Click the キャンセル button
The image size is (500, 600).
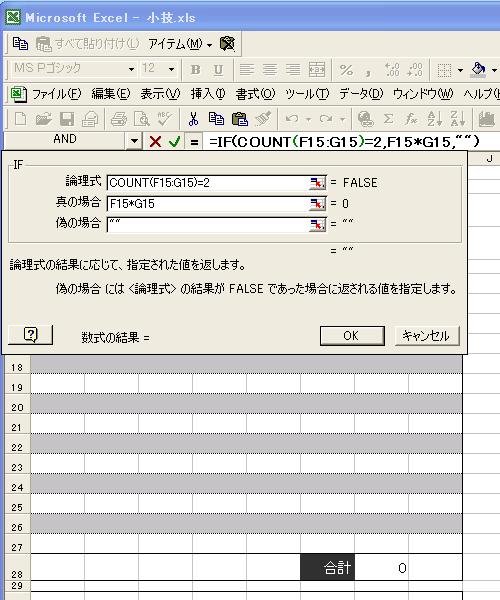(427, 336)
